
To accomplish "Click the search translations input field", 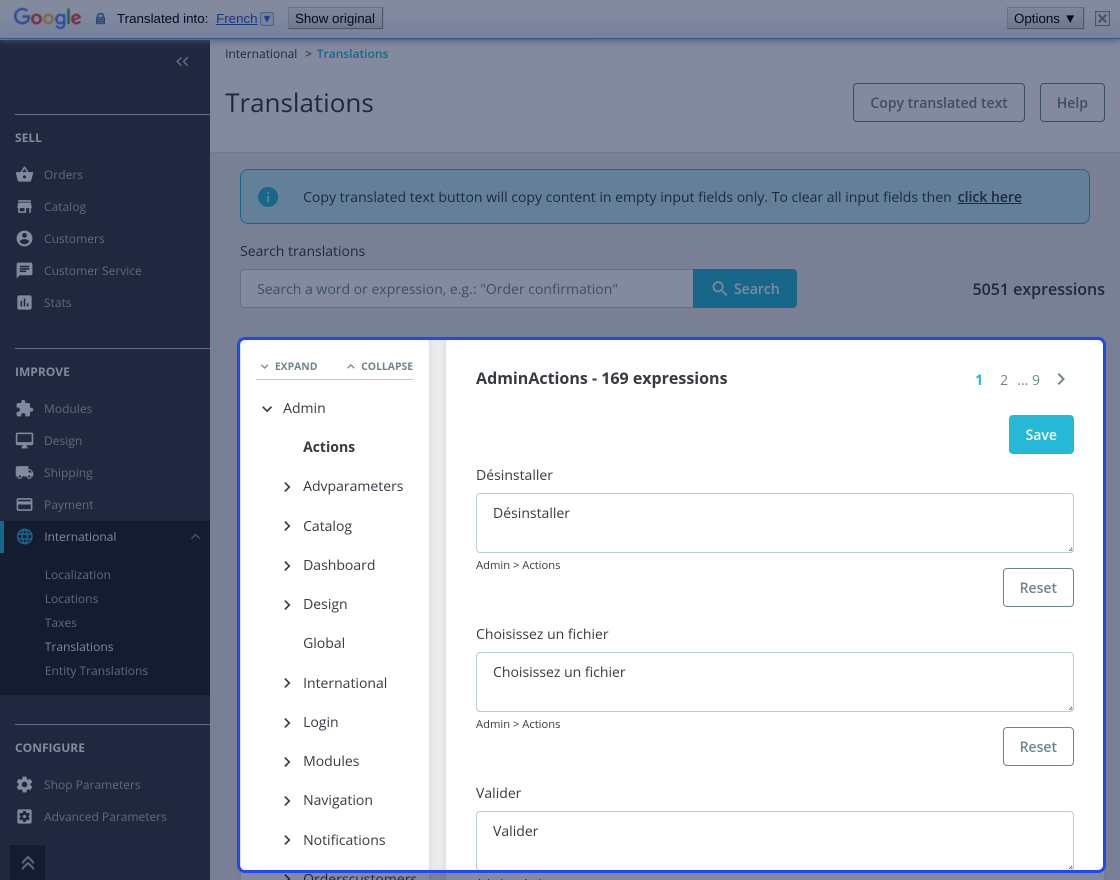I will point(466,289).
